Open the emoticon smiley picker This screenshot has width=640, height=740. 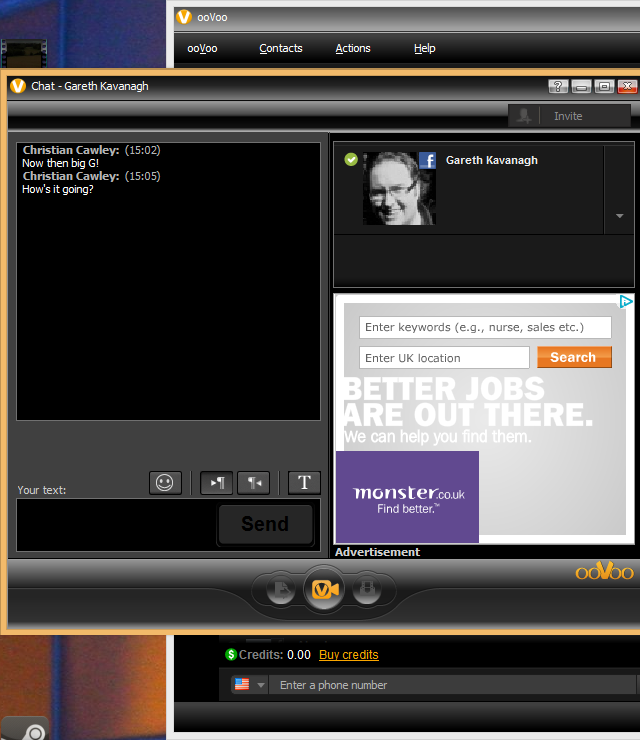tap(165, 483)
